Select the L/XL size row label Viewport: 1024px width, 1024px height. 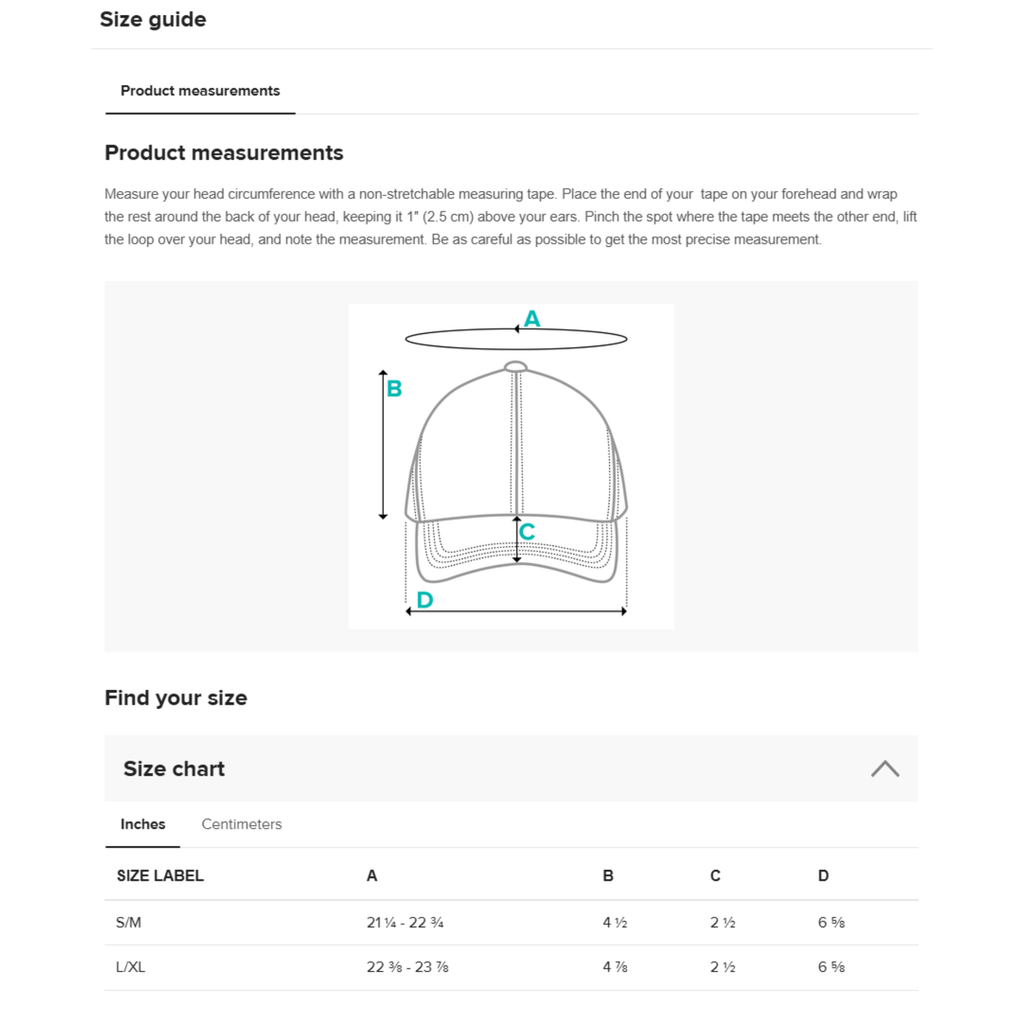131,967
